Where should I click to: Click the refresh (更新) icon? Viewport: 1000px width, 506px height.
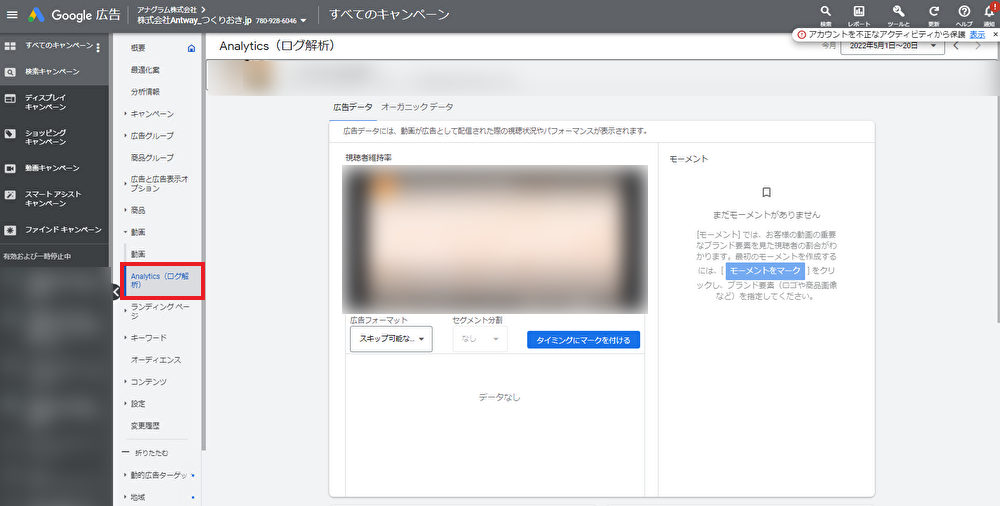933,12
